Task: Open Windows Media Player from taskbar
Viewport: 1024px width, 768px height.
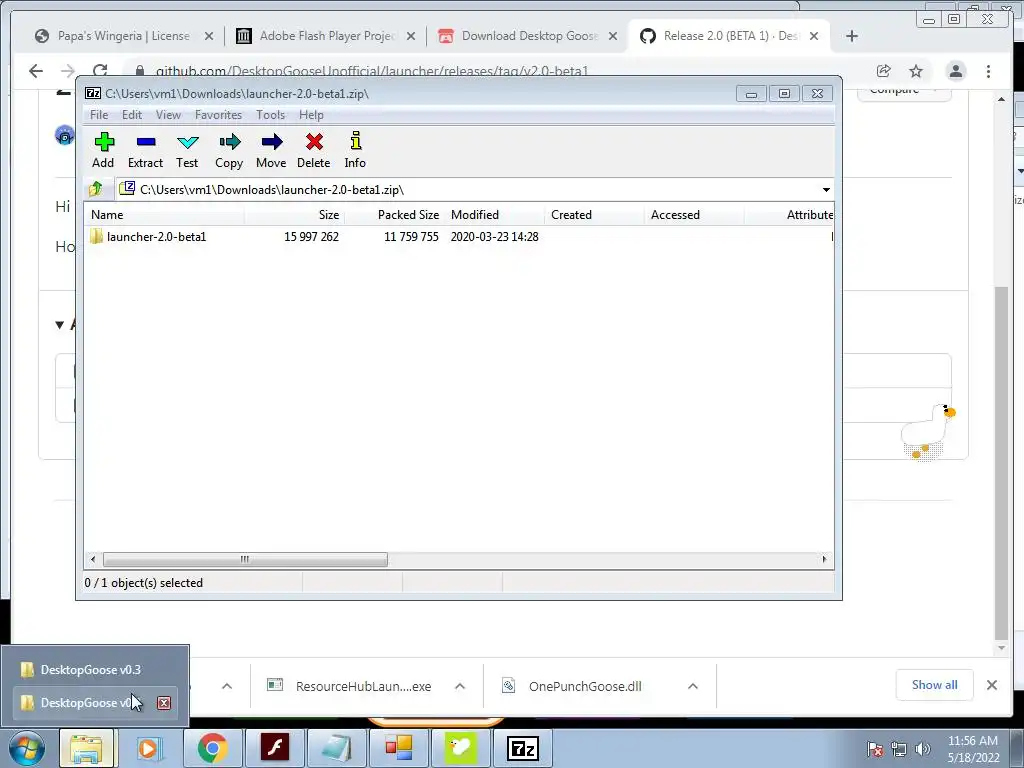Action: 148,748
